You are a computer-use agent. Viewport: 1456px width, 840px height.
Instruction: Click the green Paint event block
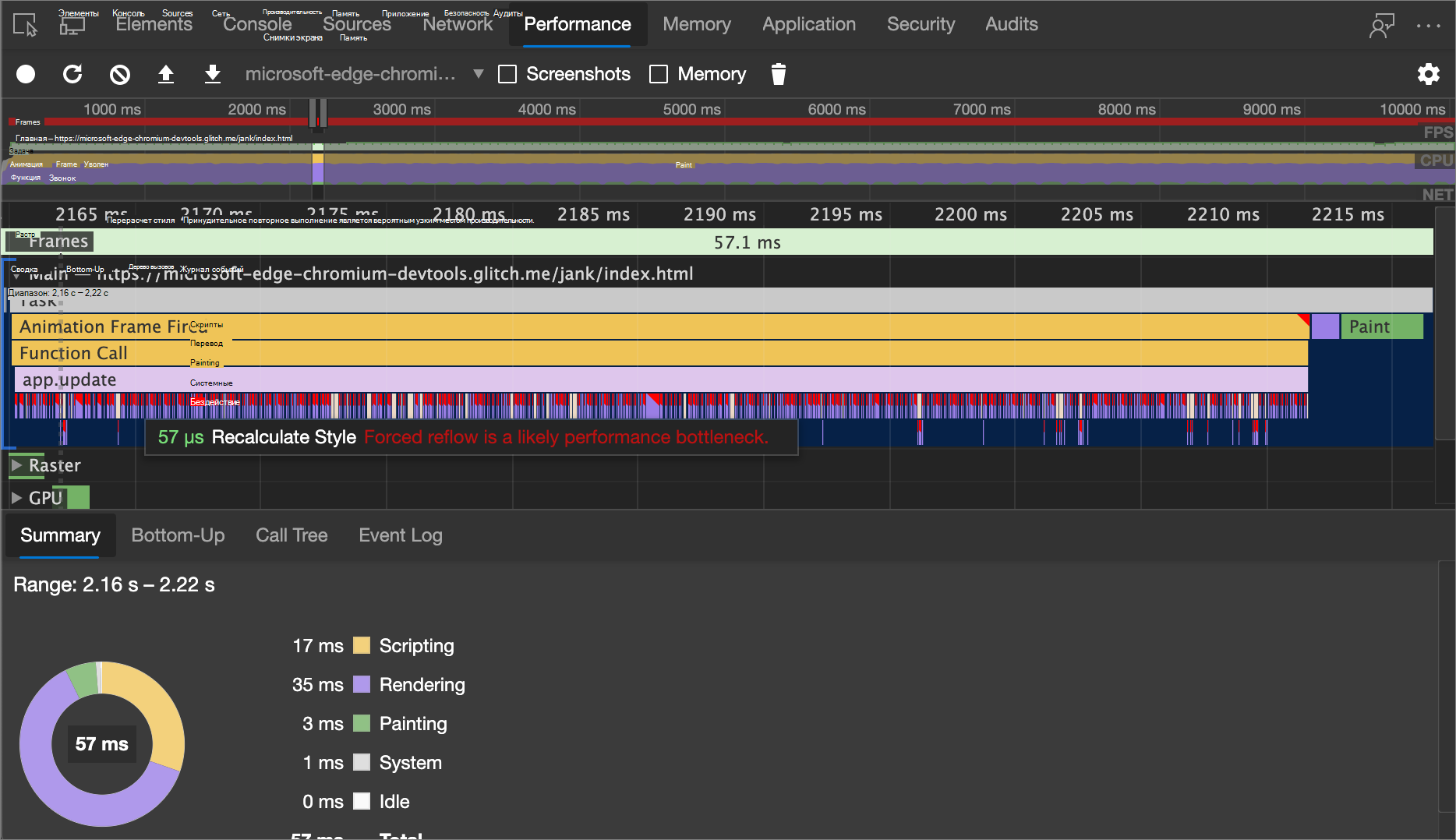pos(1381,326)
